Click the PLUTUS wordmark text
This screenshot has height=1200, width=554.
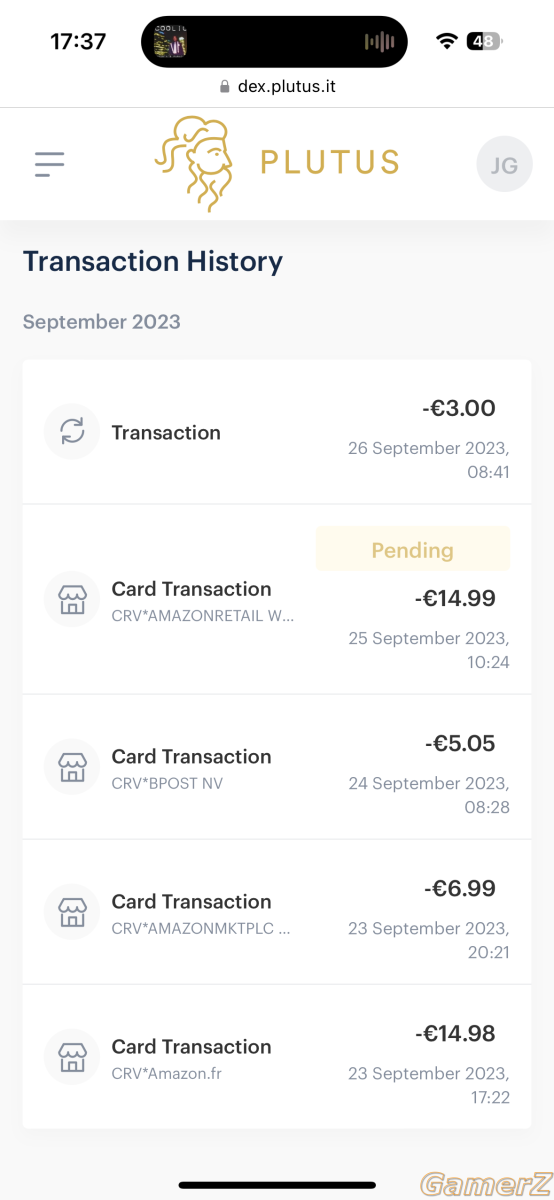tap(330, 162)
